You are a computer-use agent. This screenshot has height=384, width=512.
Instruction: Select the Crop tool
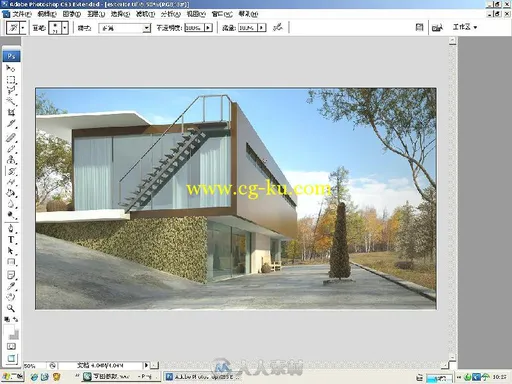tap(11, 112)
